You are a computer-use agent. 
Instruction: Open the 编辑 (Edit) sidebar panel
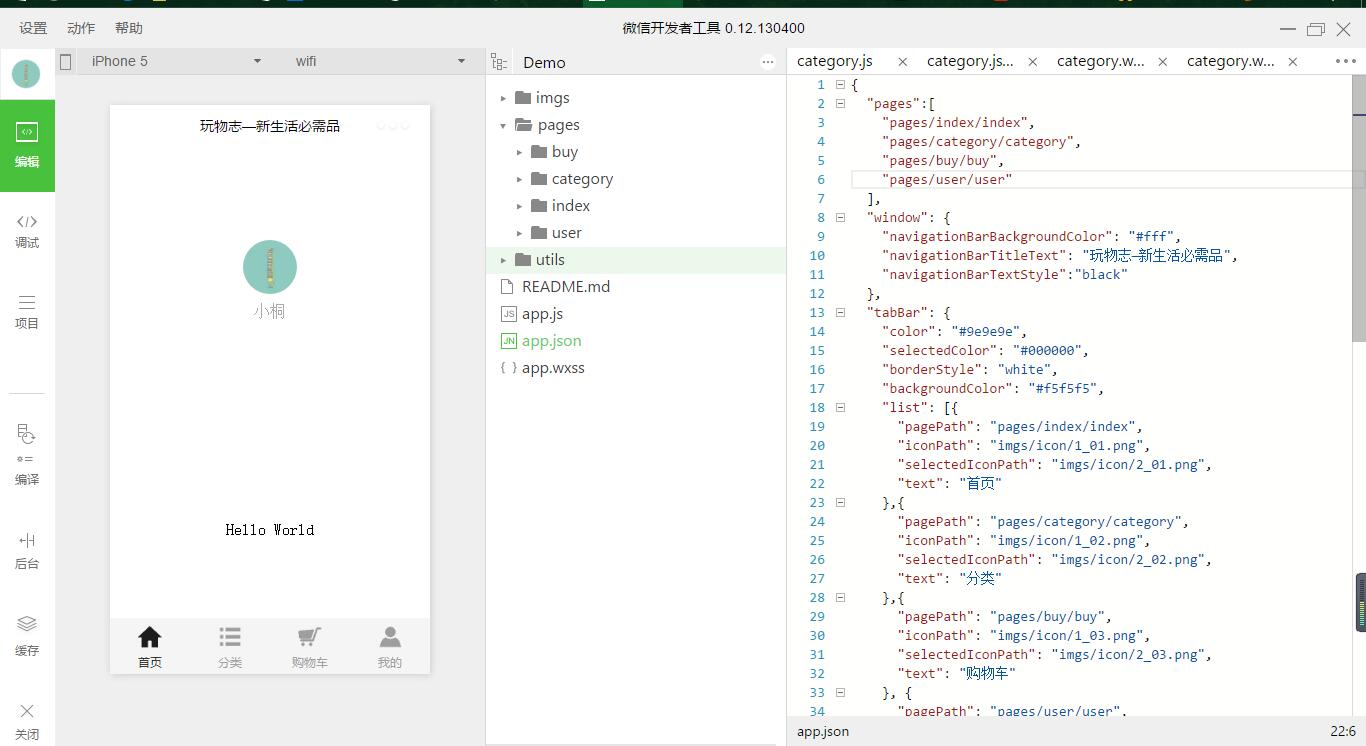click(x=27, y=145)
